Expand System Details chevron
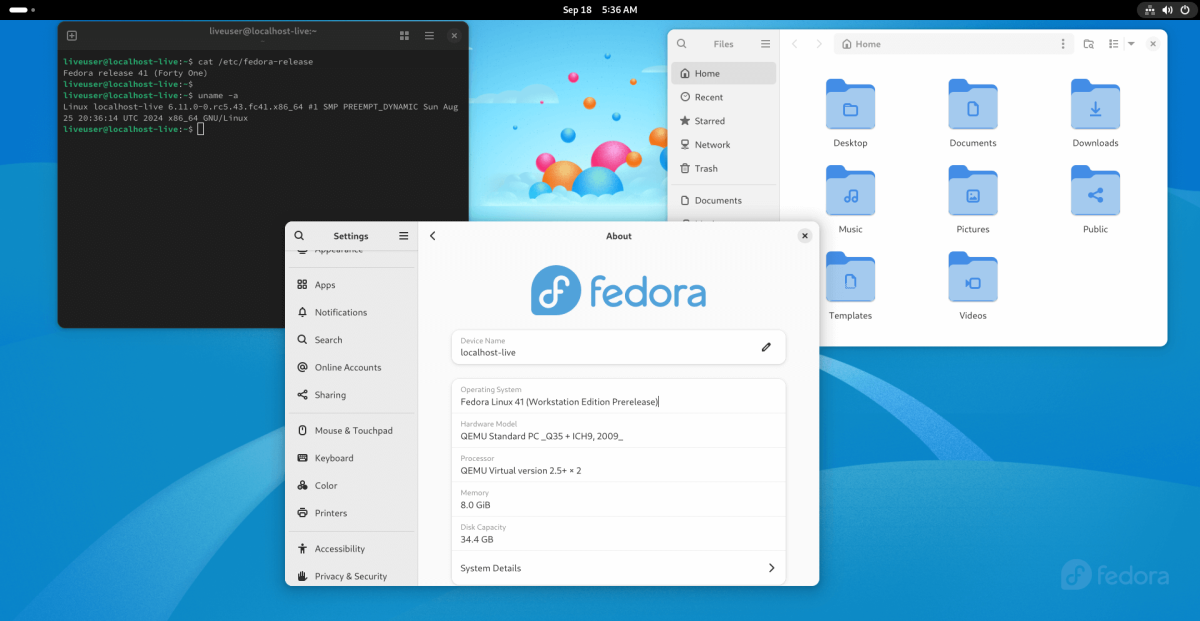The height and width of the screenshot is (621, 1200). pyautogui.click(x=771, y=568)
